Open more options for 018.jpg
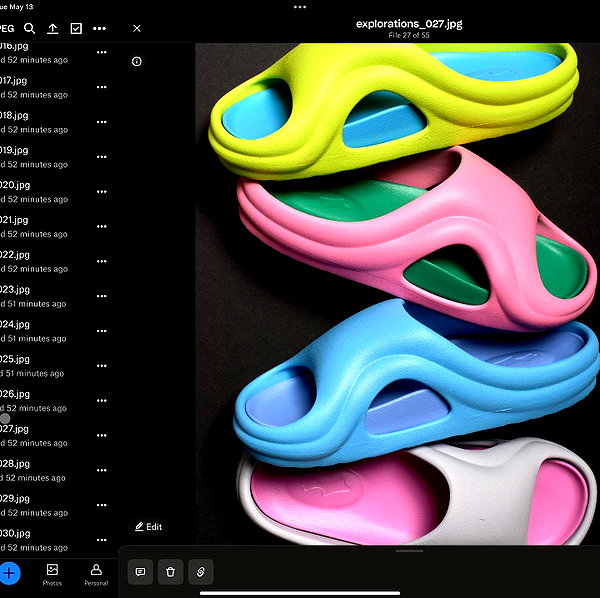 102,122
